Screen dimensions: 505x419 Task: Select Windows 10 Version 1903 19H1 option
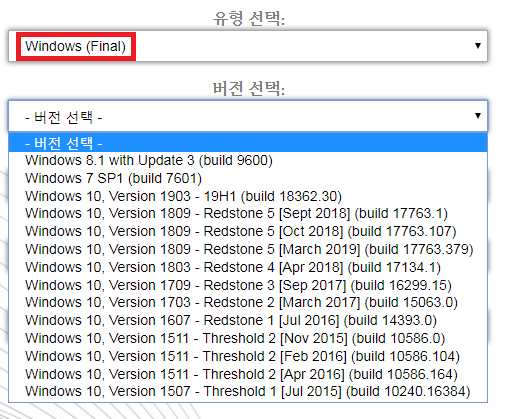tap(248, 196)
